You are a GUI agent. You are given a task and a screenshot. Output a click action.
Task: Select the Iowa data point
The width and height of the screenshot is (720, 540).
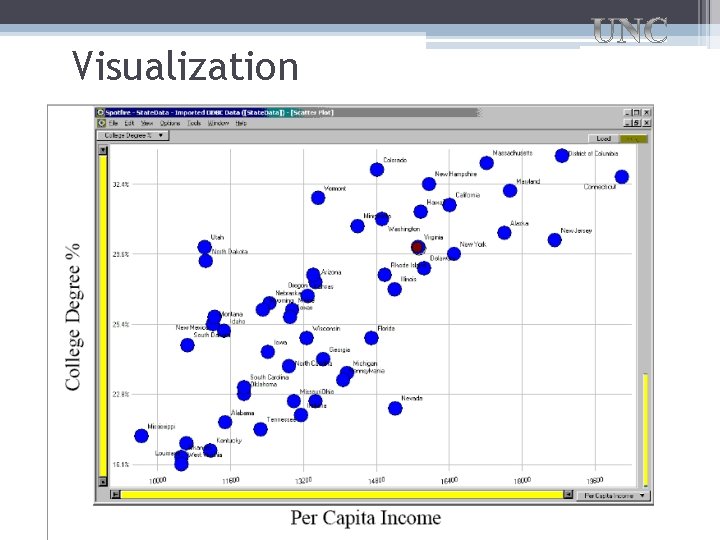point(268,352)
